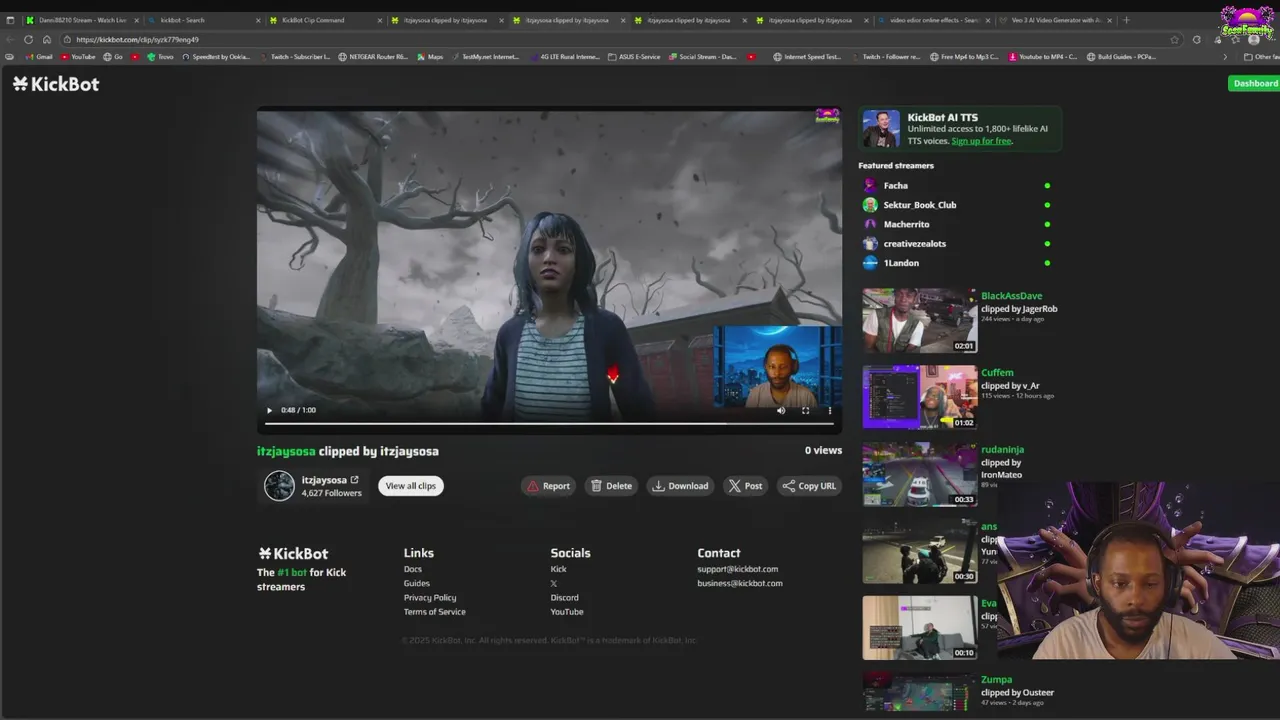Play the clip video

point(269,410)
